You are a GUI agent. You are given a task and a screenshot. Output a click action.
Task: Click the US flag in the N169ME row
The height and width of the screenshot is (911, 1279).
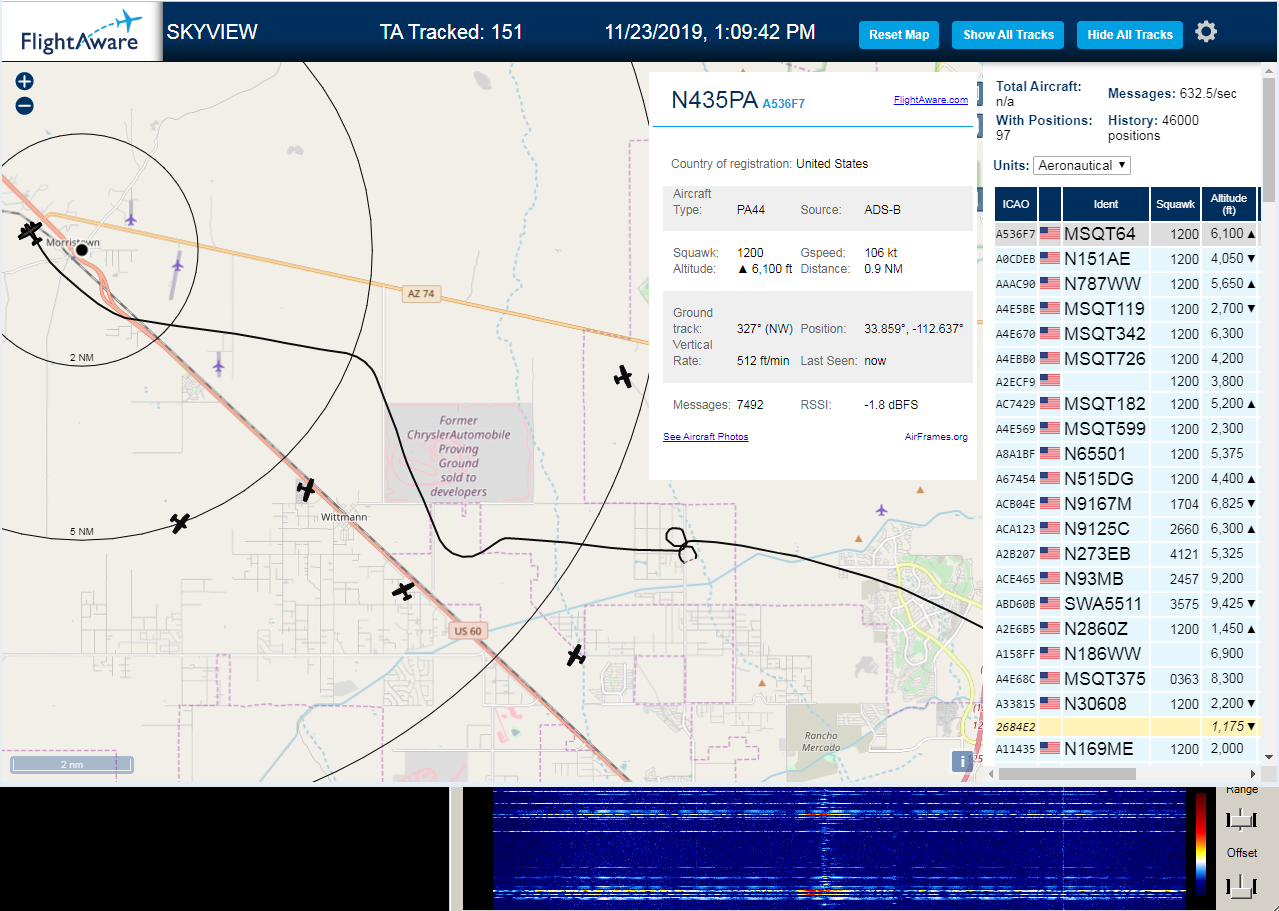pos(1050,749)
